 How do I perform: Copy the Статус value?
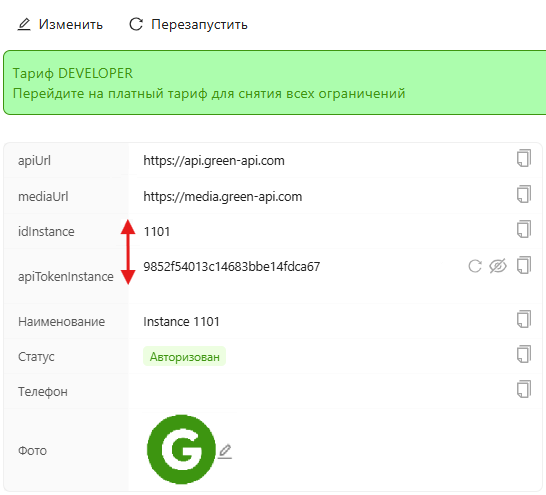524,354
